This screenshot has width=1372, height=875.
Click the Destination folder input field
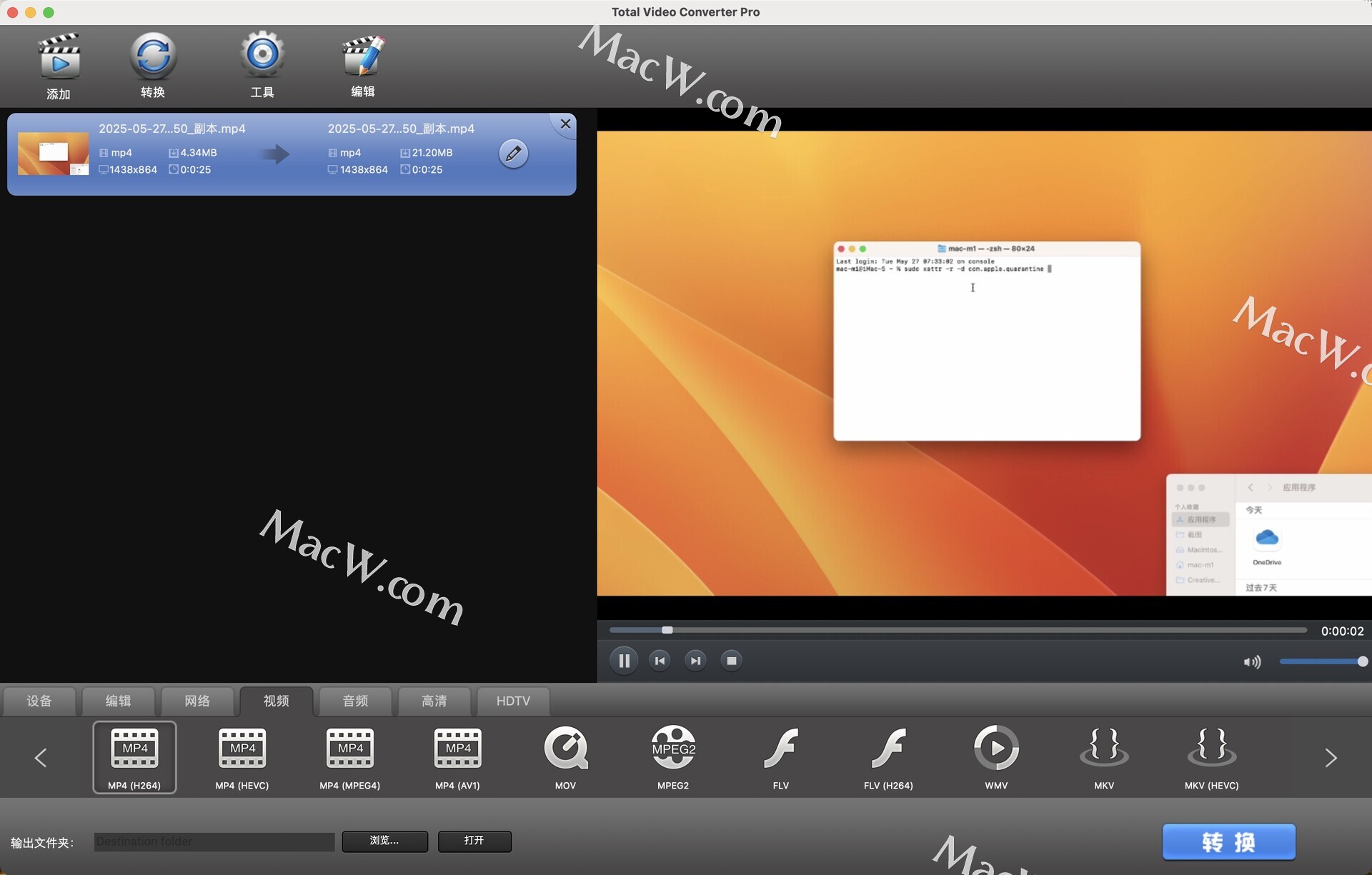[x=214, y=841]
